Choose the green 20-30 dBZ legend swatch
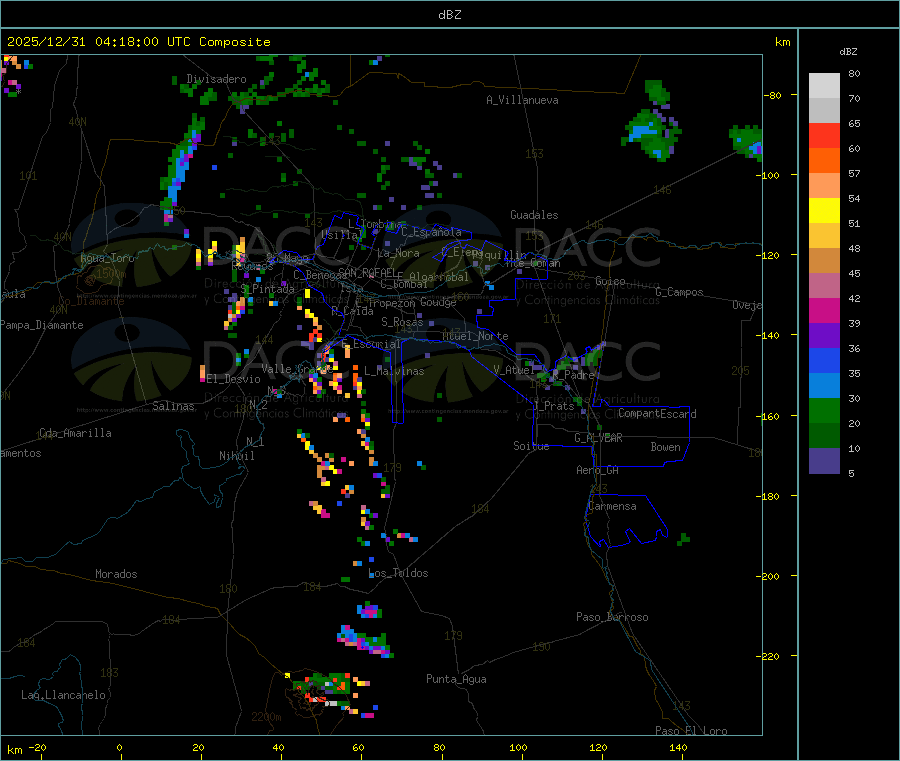This screenshot has height=761, width=900. coord(824,411)
